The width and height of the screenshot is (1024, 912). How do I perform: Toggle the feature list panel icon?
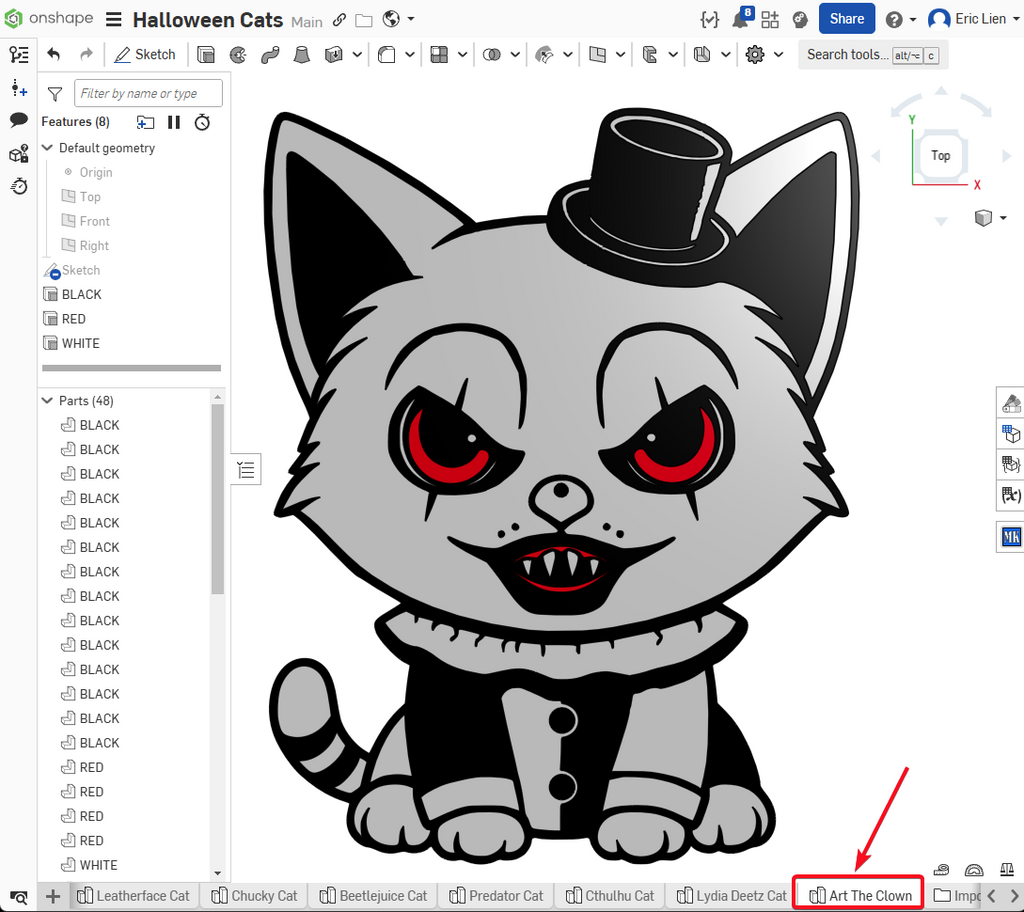pos(19,54)
